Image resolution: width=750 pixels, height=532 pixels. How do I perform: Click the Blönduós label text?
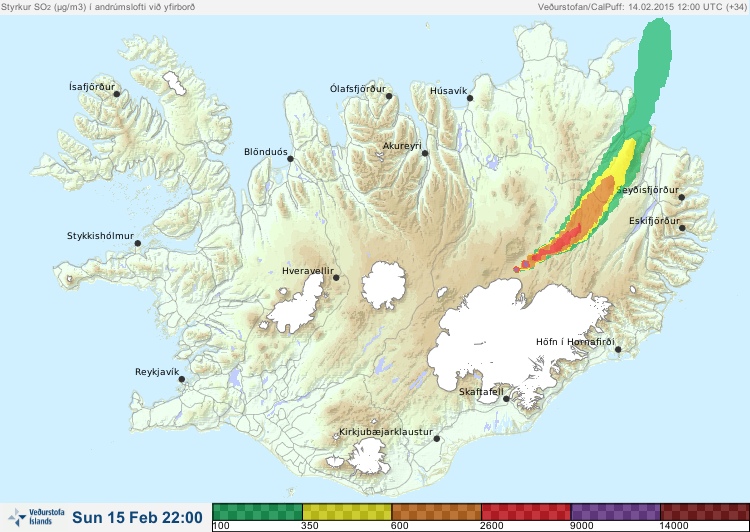pyautogui.click(x=265, y=152)
